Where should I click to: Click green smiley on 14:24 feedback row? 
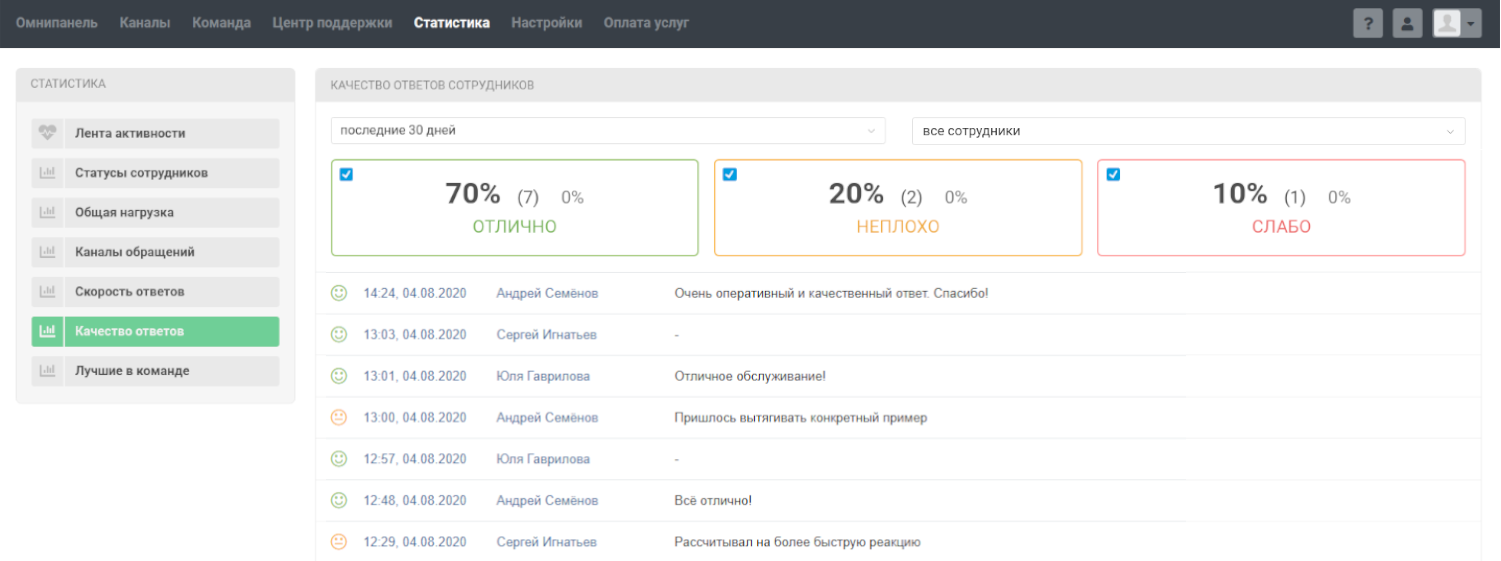pyautogui.click(x=339, y=293)
